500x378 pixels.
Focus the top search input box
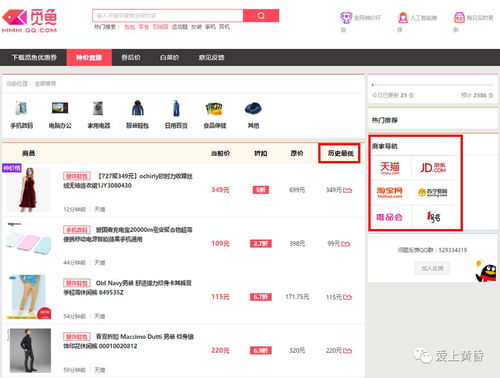click(x=168, y=16)
